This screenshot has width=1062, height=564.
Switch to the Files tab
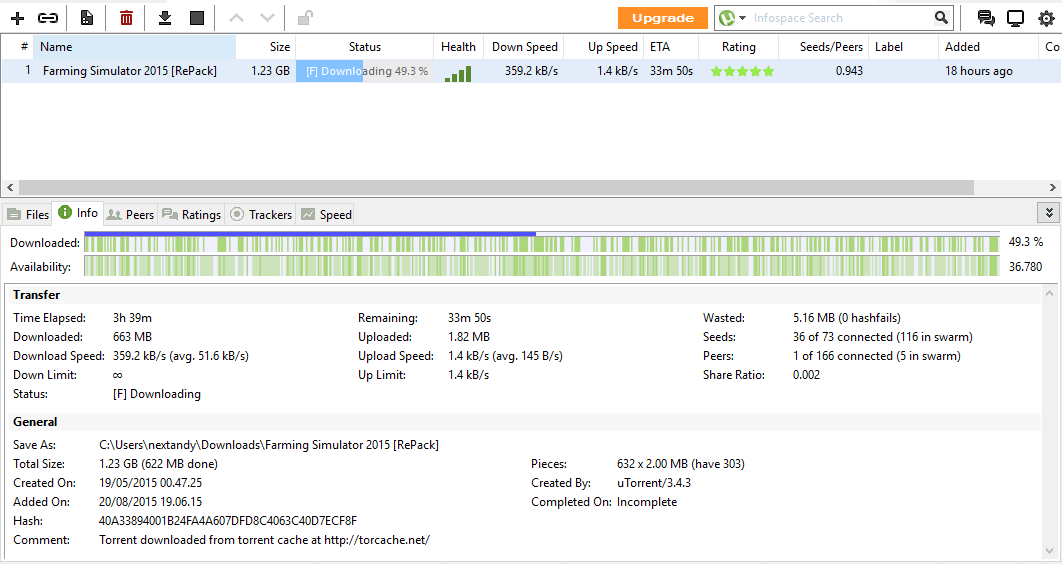(x=28, y=215)
